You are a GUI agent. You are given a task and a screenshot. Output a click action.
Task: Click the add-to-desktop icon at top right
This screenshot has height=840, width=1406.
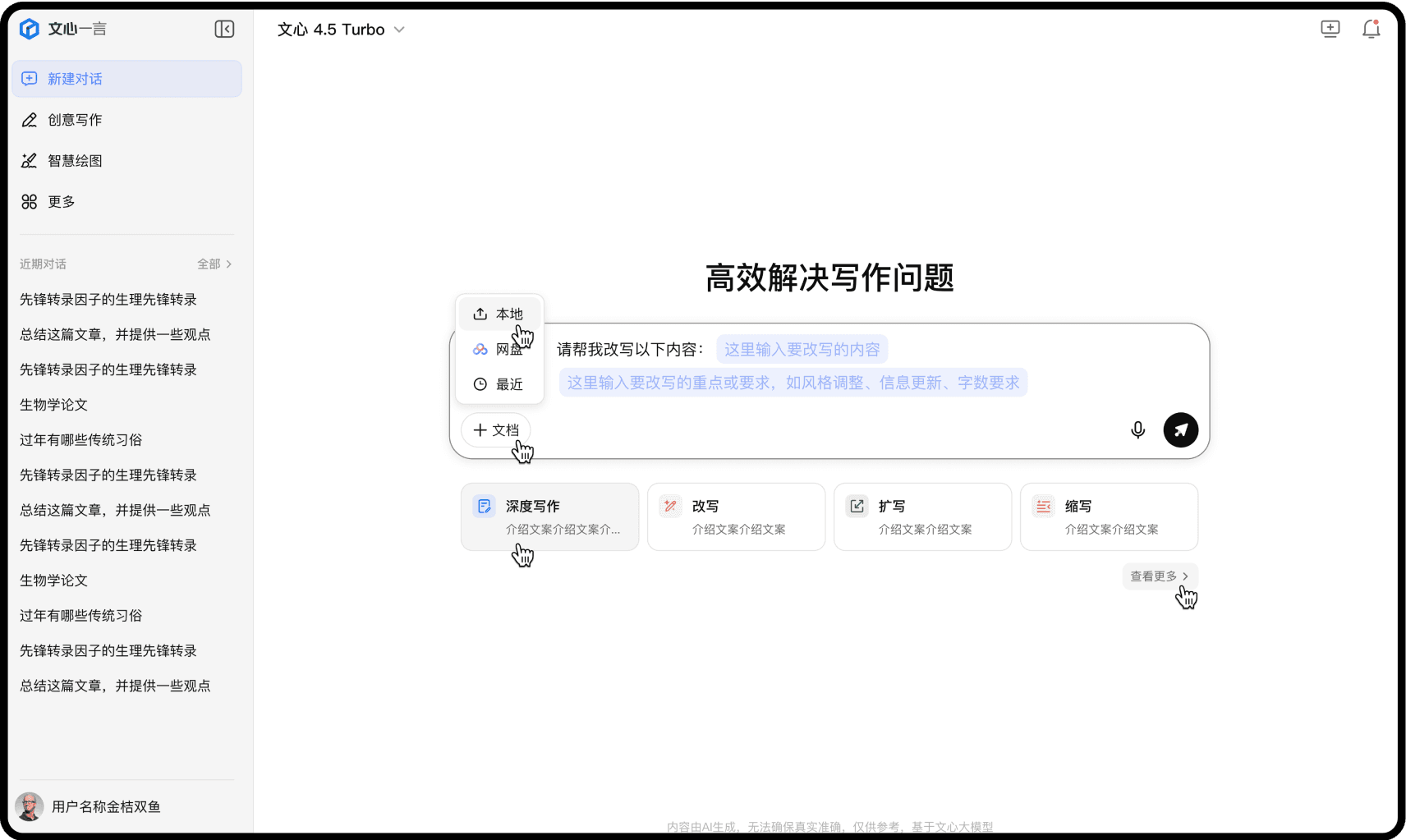(1330, 29)
